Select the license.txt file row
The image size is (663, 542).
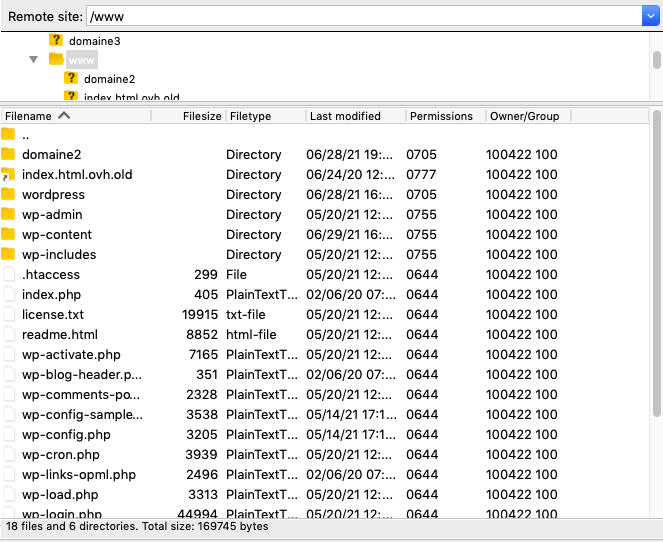coord(53,314)
